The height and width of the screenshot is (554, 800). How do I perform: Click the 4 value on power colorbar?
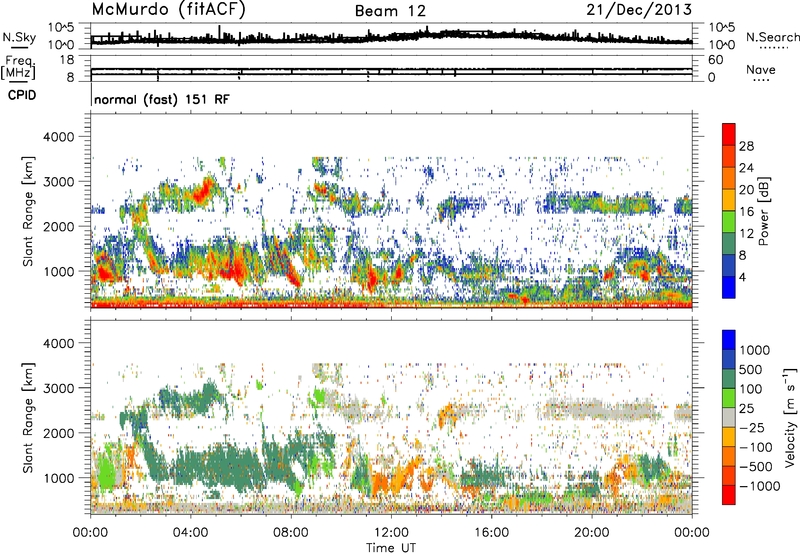(742, 277)
